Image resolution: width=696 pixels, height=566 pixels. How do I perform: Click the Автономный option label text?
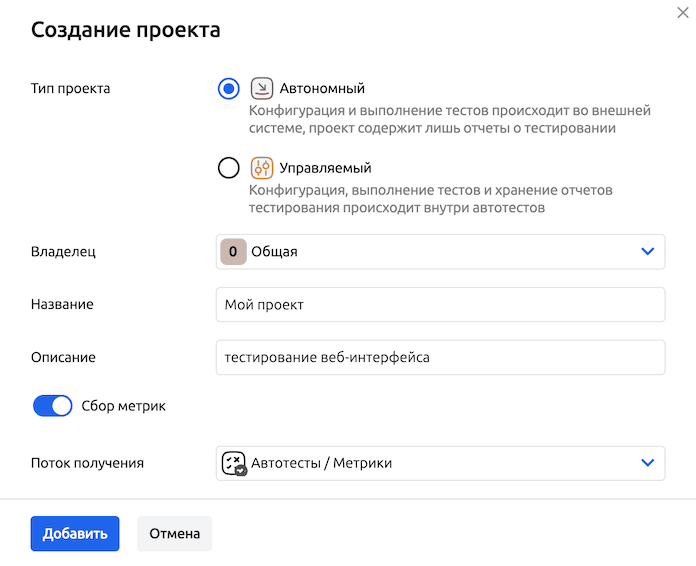pyautogui.click(x=322, y=88)
